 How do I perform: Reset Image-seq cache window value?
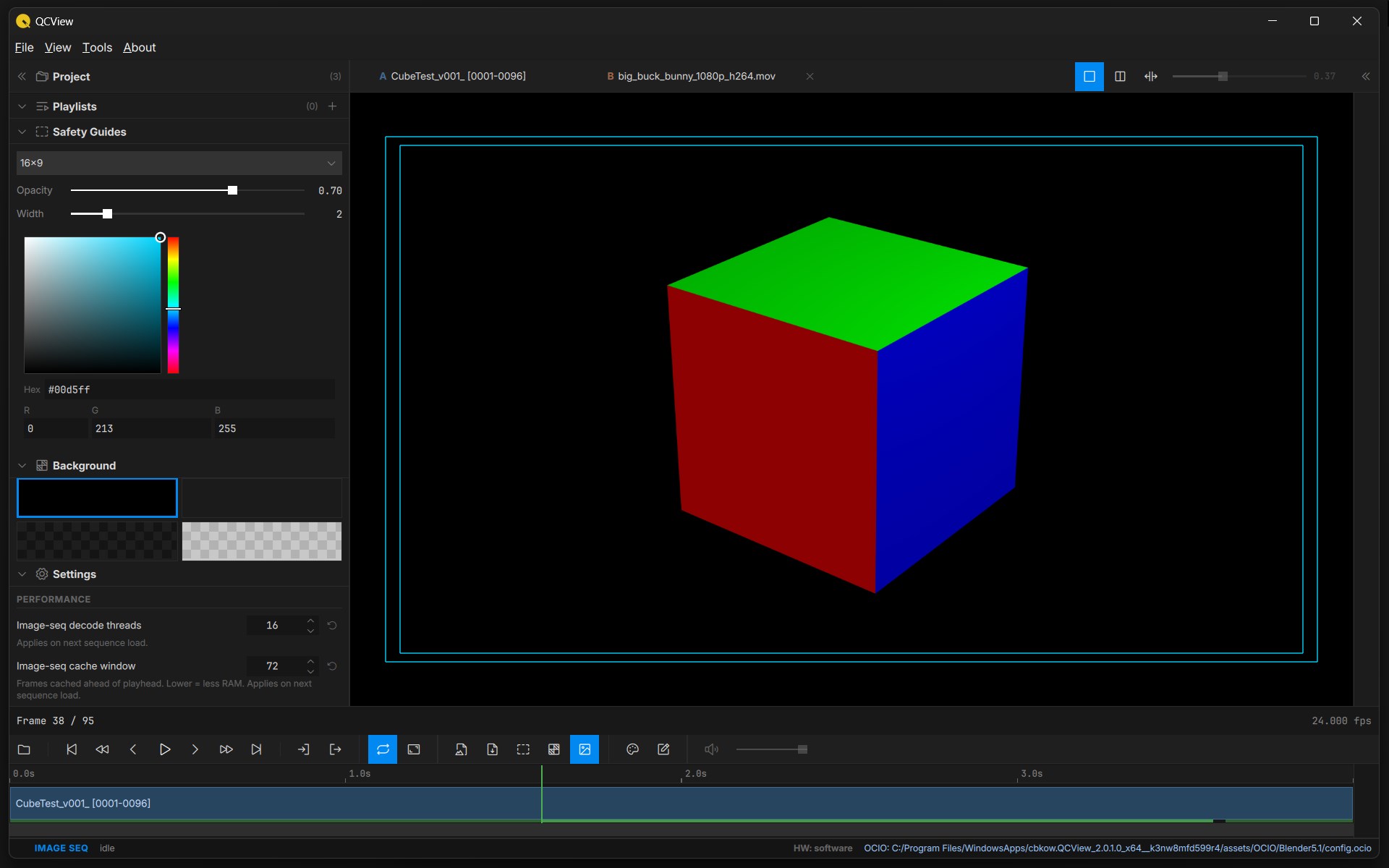click(332, 665)
